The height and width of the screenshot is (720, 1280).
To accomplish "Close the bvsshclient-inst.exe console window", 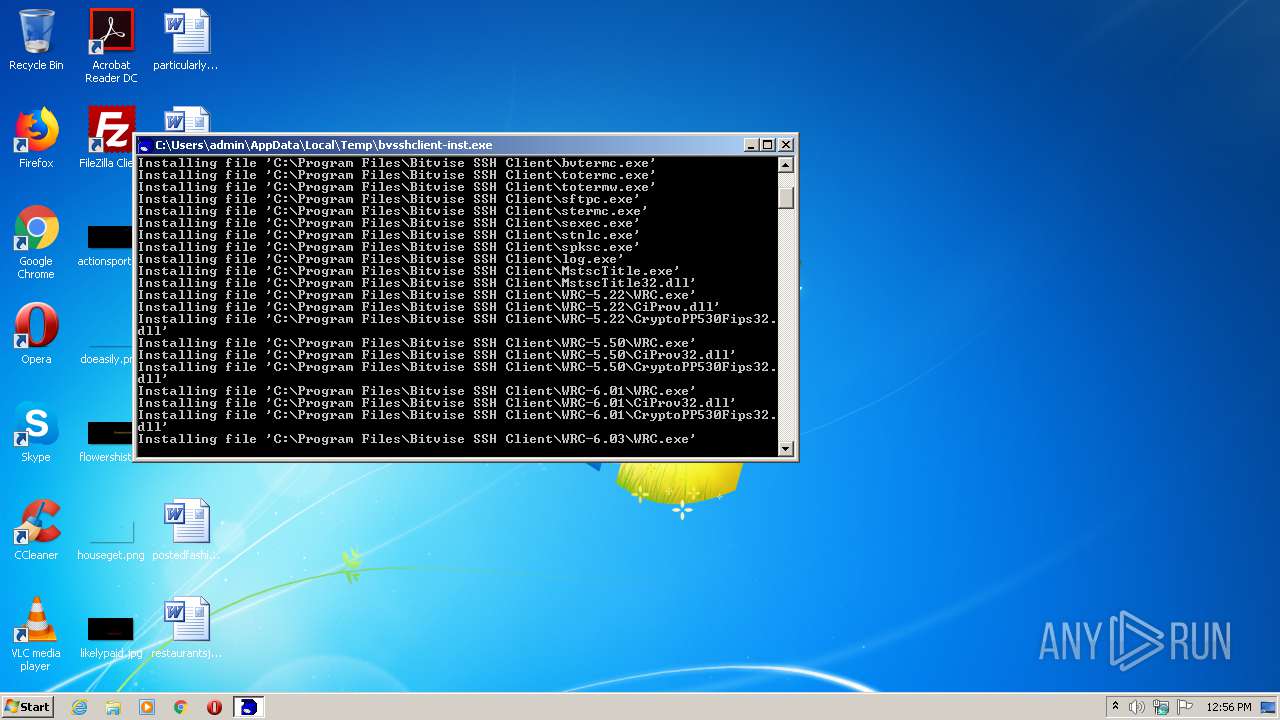I will 786,145.
